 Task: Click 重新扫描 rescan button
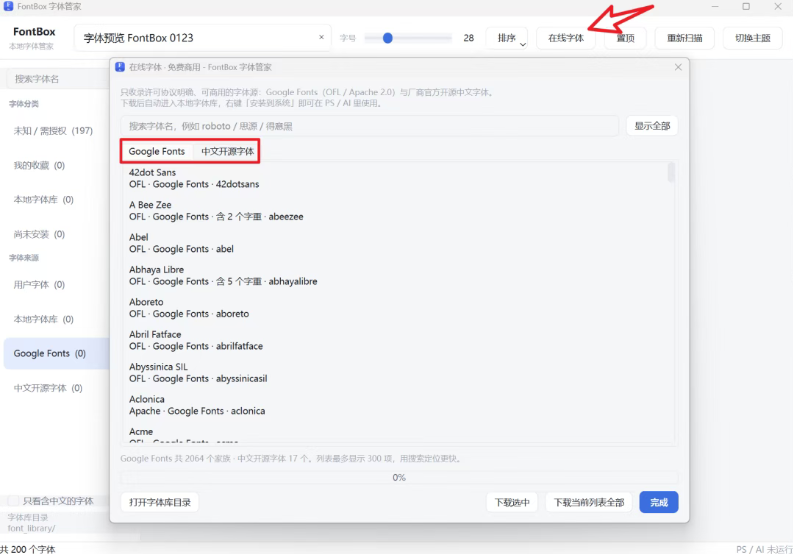point(684,38)
